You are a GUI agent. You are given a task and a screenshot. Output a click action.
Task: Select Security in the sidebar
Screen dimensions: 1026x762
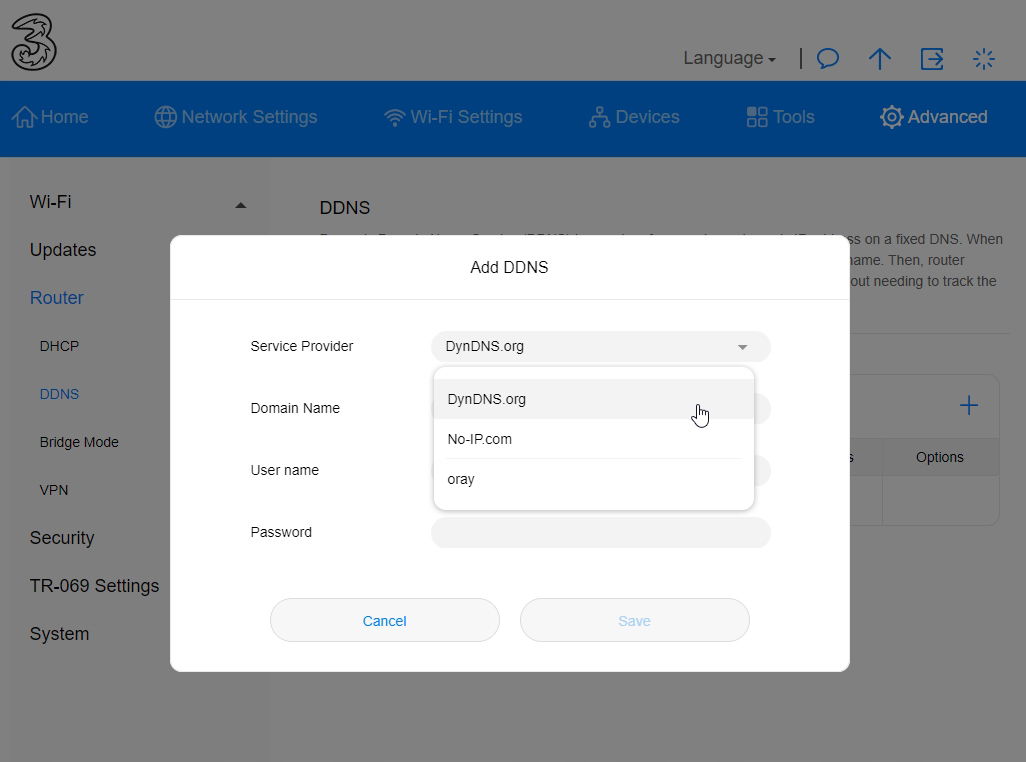[62, 538]
